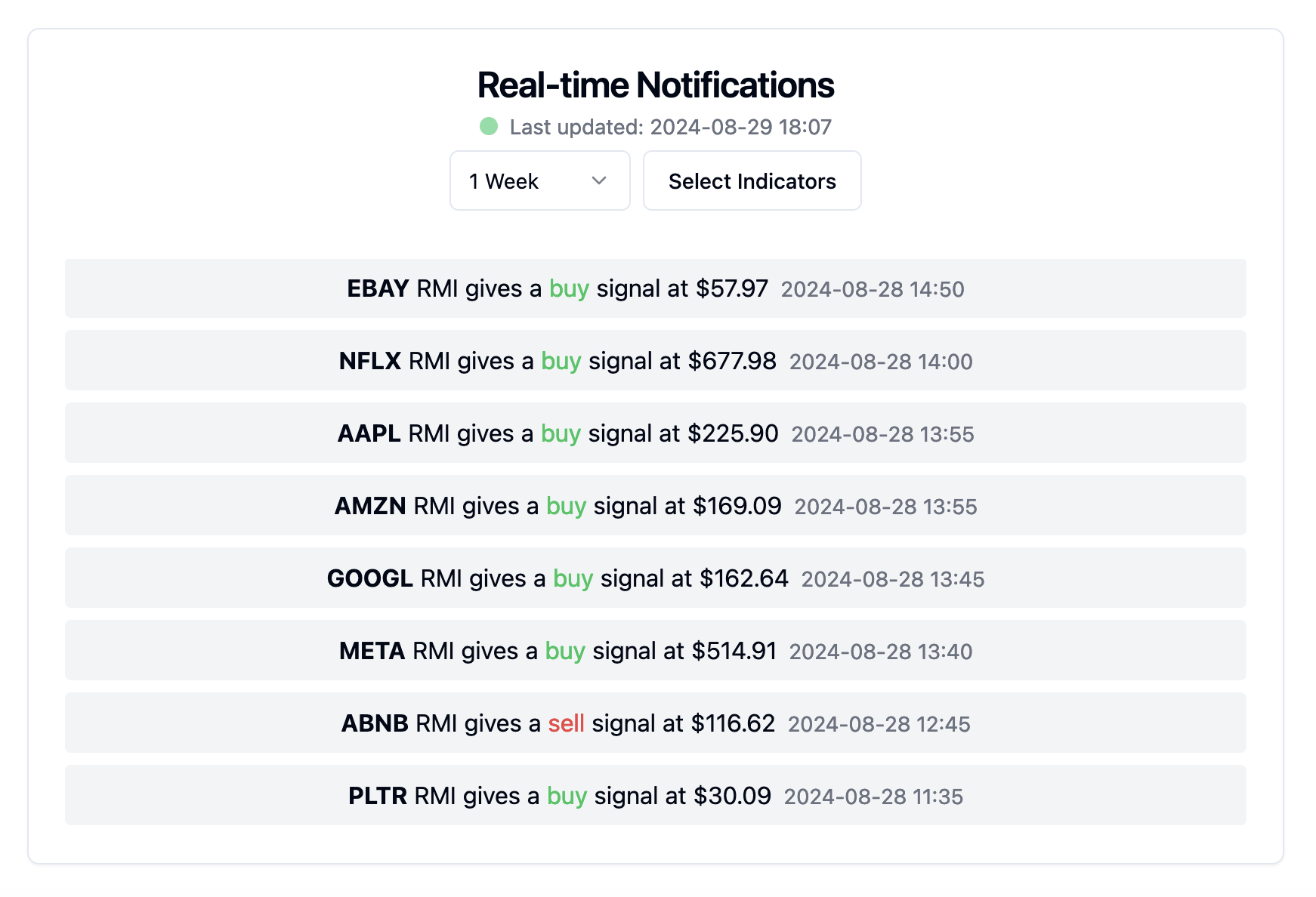Open the META buy signal at $514.91
Viewport: 1316px width, 897px height.
[656, 651]
